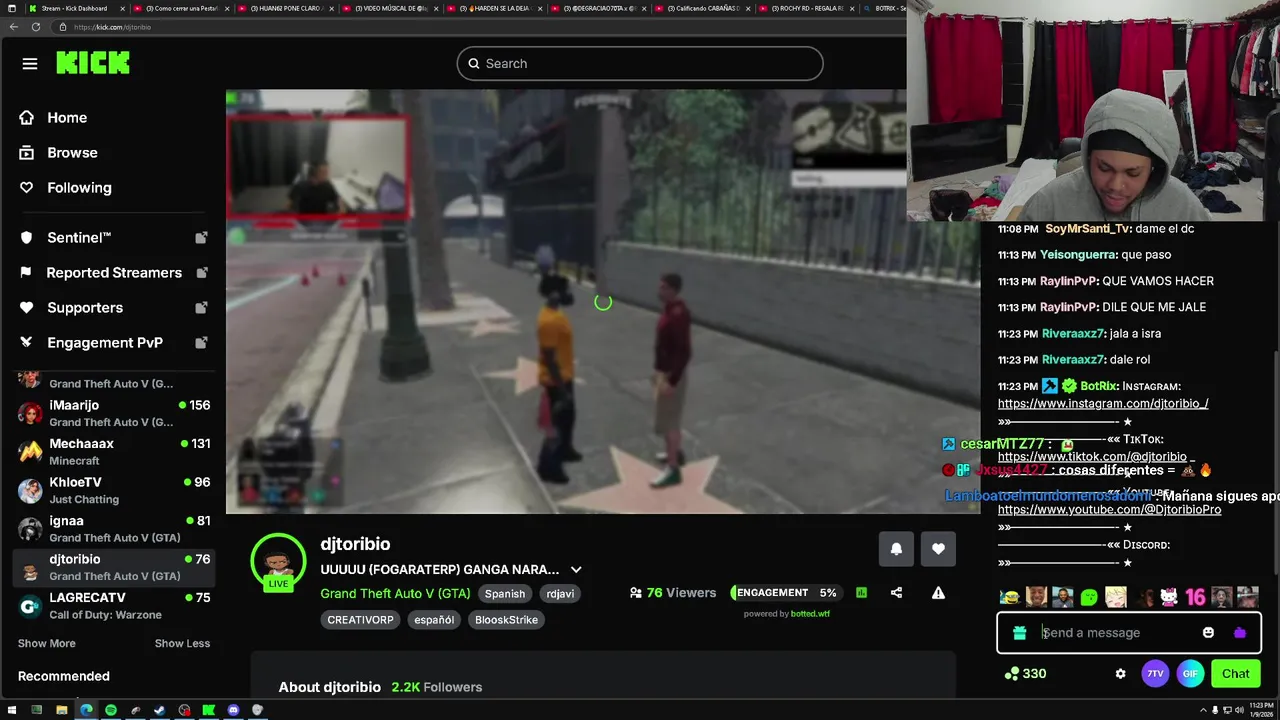Open Mechaaax channel from sidebar

pyautogui.click(x=114, y=452)
